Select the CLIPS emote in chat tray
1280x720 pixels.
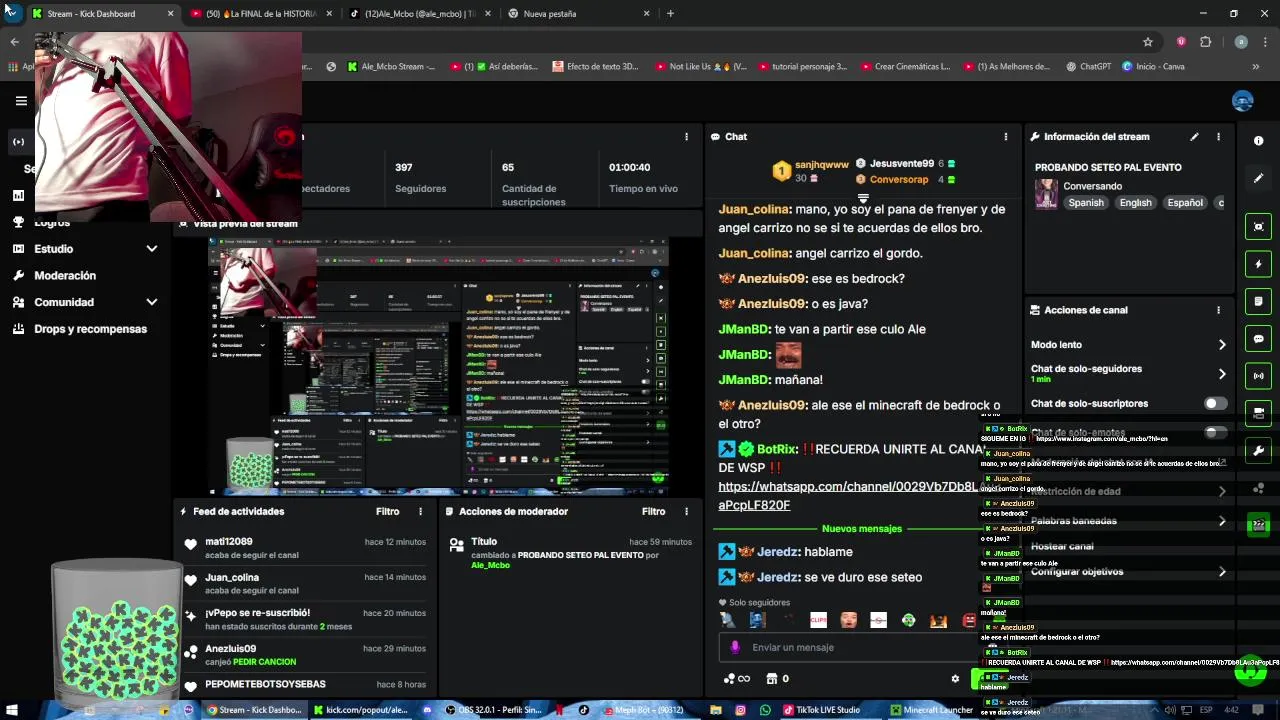tap(818, 620)
